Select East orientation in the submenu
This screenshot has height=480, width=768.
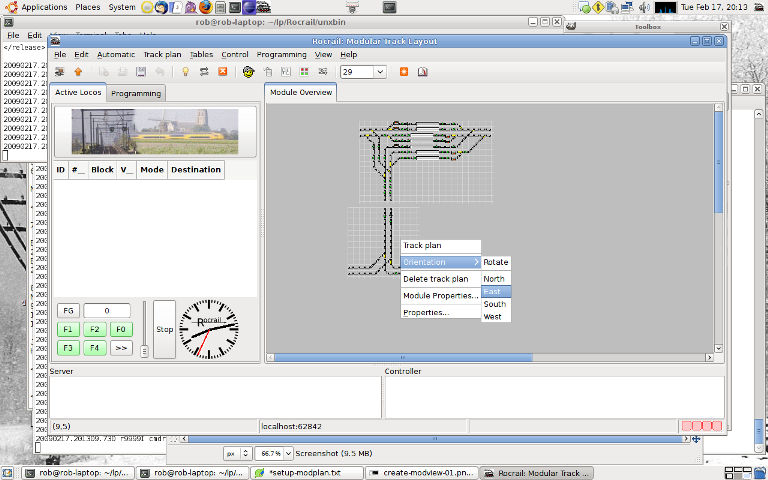click(495, 292)
